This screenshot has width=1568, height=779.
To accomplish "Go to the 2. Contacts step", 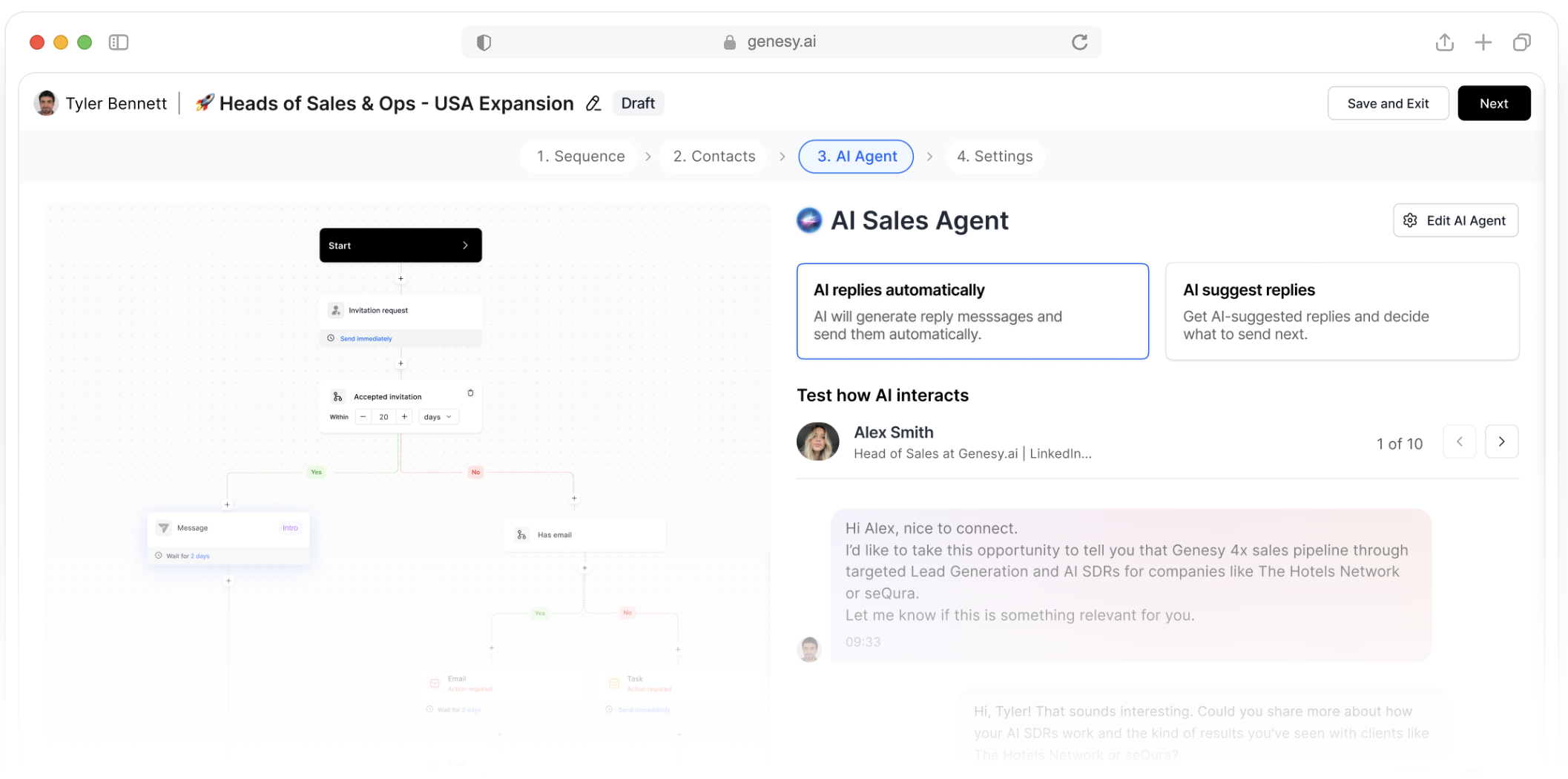I will pyautogui.click(x=714, y=157).
